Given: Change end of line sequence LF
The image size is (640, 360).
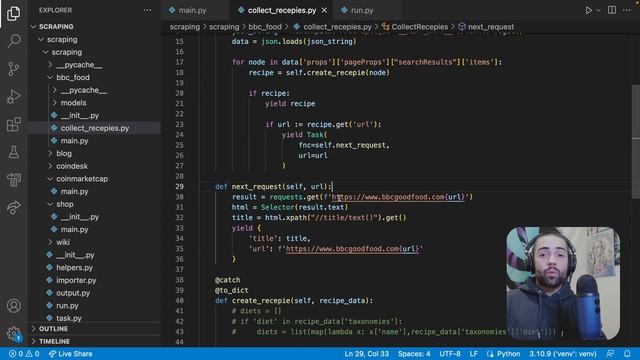Looking at the screenshot, I should [x=473, y=354].
